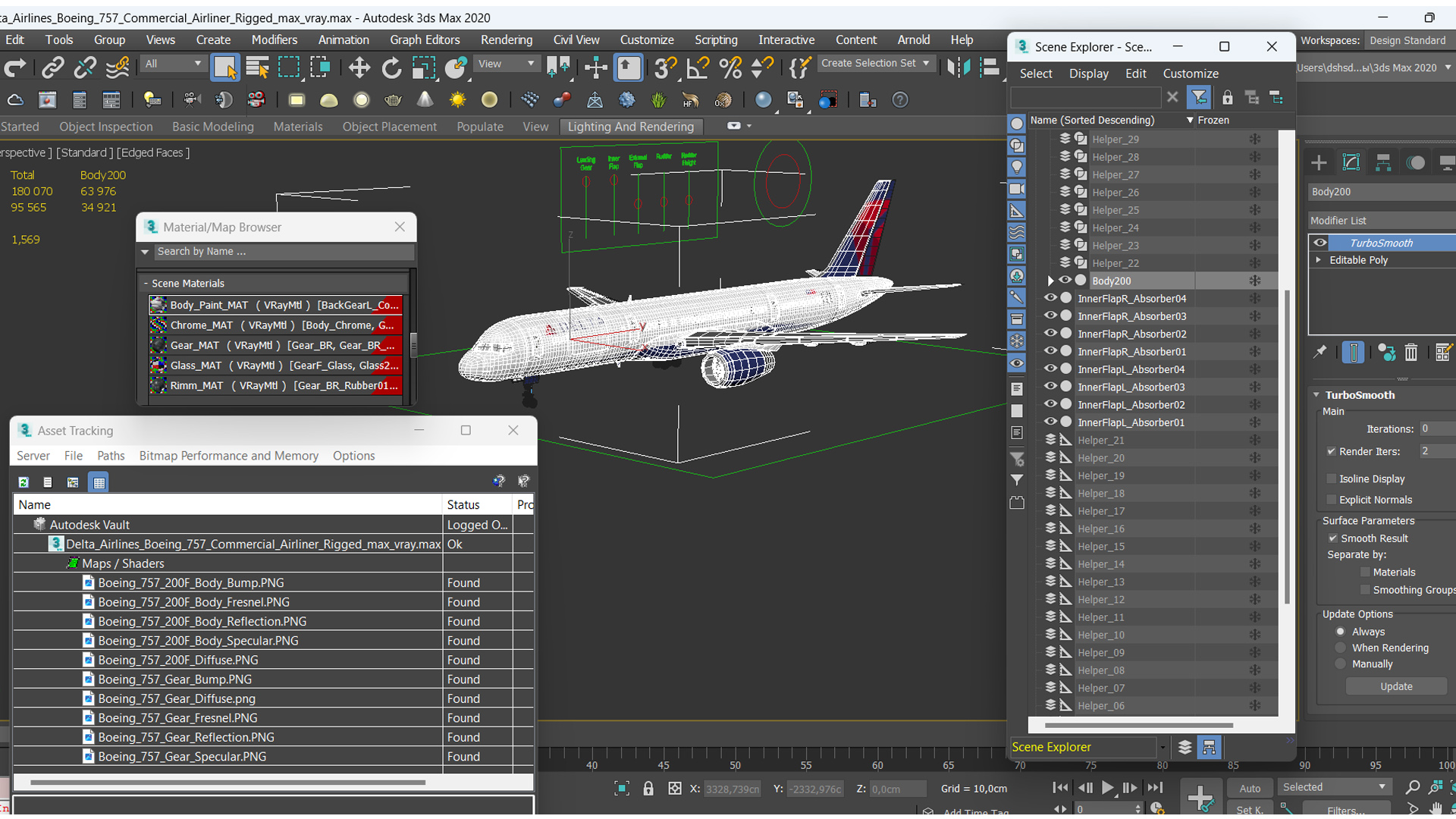The width and height of the screenshot is (1456, 819).
Task: Click Filters button near key controls
Action: pyautogui.click(x=1347, y=810)
